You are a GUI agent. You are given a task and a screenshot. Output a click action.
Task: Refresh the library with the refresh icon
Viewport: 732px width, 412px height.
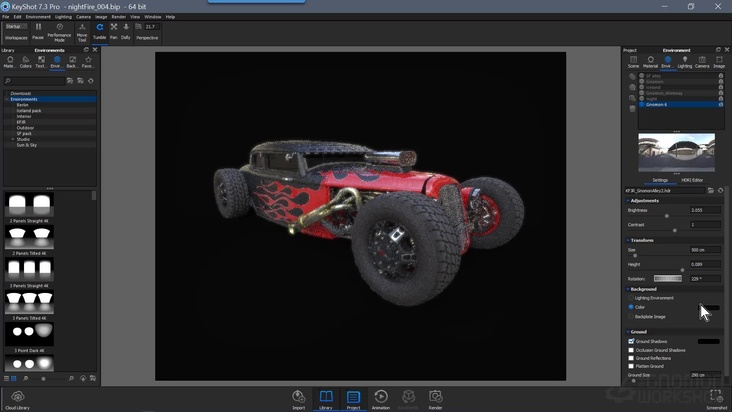pos(91,81)
